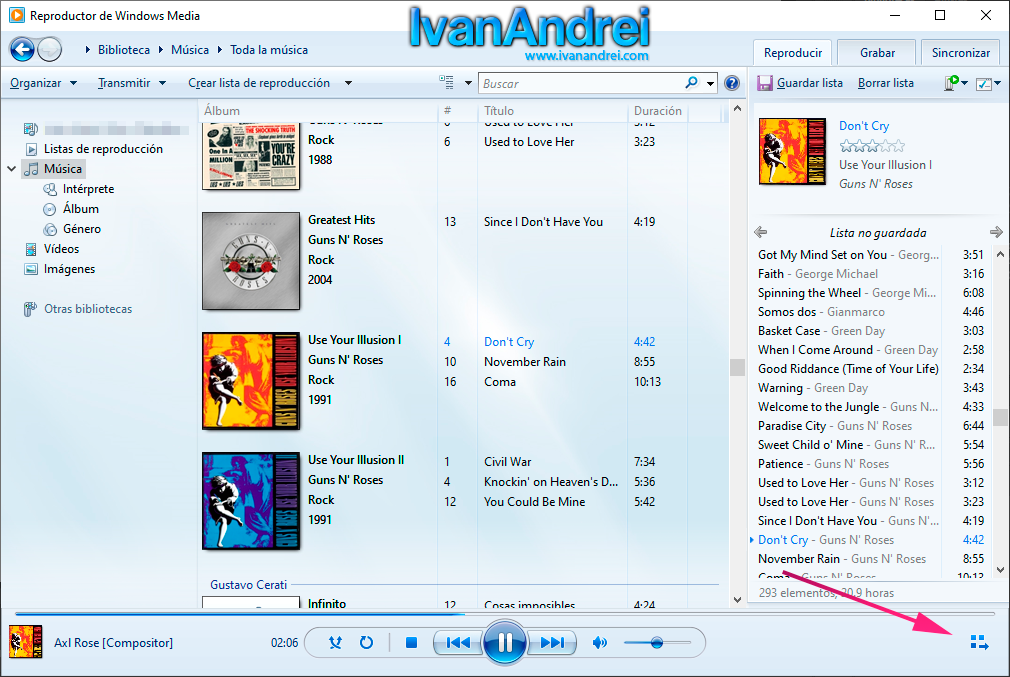
Task: Skip to previous track
Action: [x=458, y=642]
